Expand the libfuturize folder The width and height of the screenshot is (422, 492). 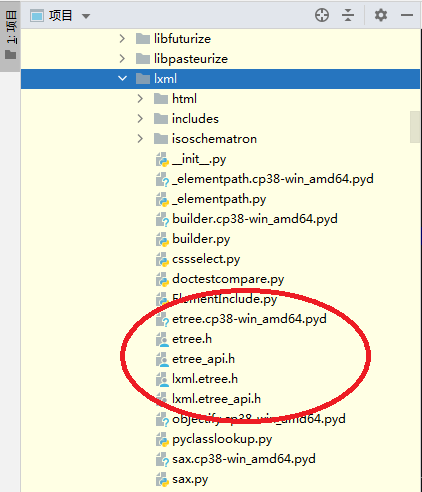point(122,39)
